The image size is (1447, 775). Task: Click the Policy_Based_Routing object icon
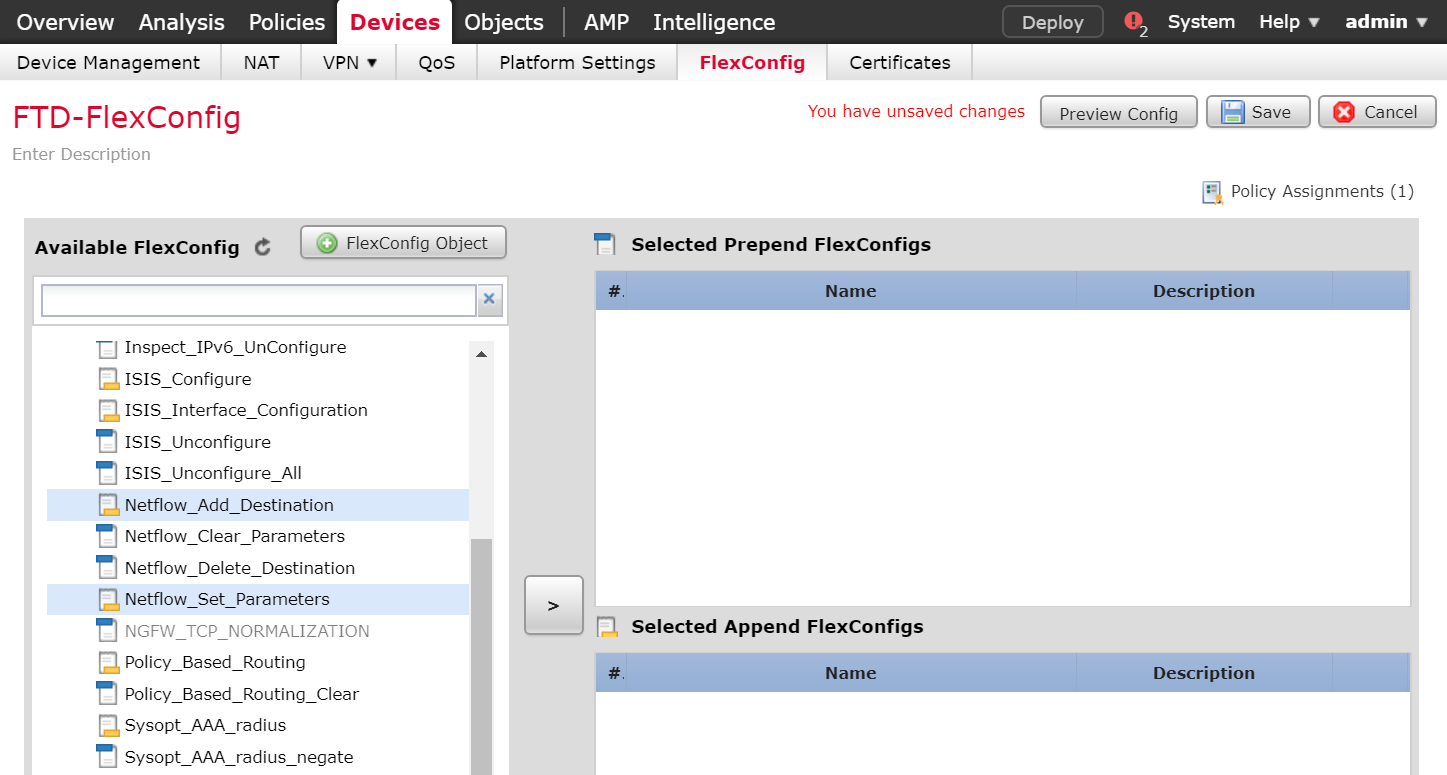click(x=107, y=662)
